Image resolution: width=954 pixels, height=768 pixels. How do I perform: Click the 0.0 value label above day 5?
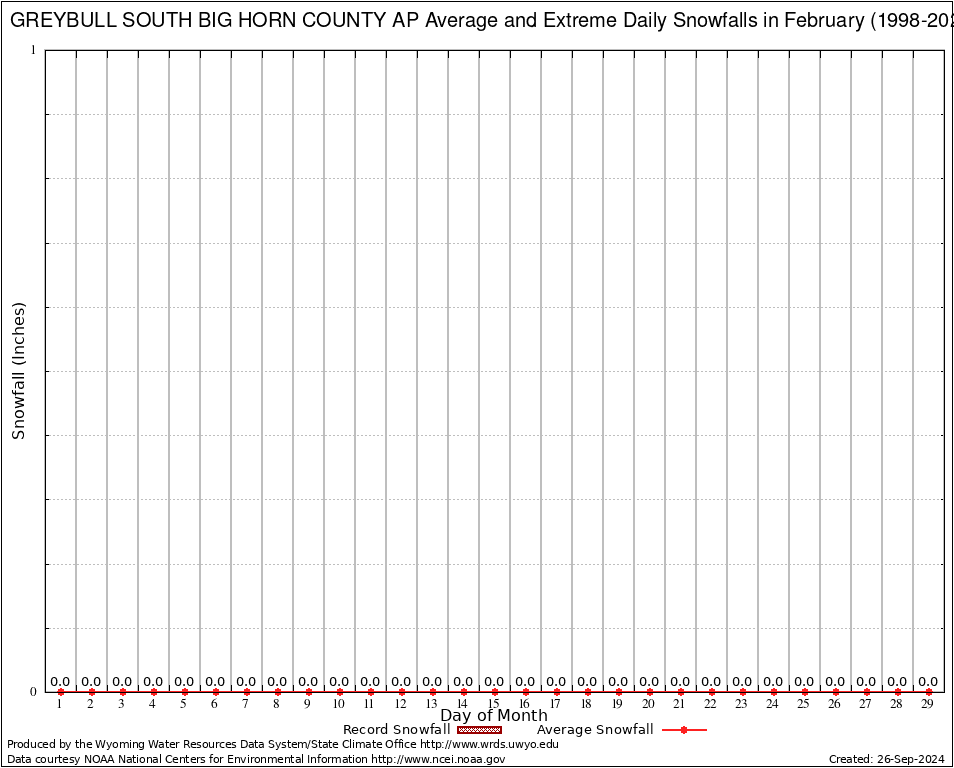coord(184,682)
